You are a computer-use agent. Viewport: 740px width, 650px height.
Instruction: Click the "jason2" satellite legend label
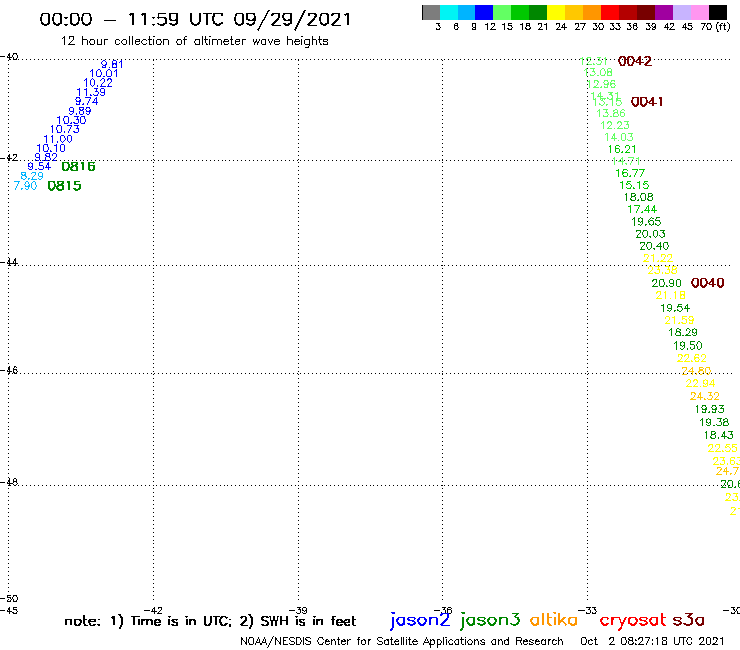tap(420, 620)
